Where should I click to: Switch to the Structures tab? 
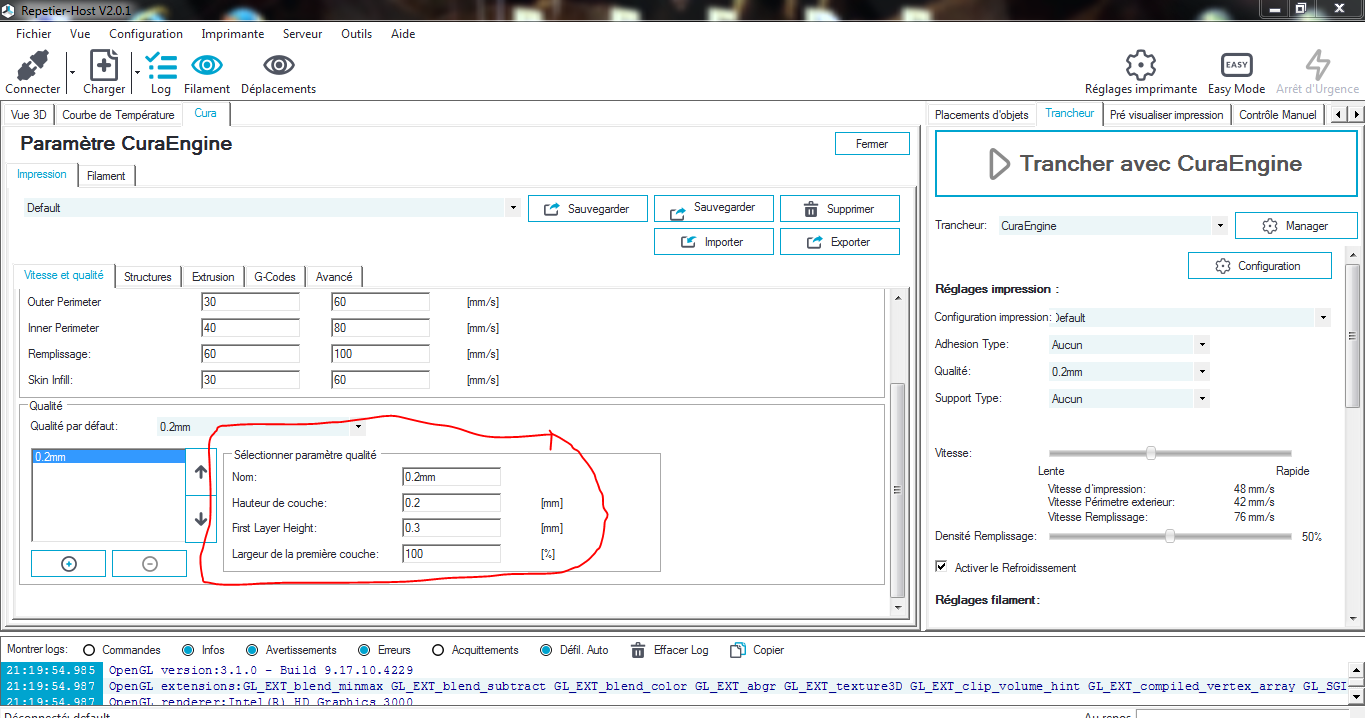[148, 277]
